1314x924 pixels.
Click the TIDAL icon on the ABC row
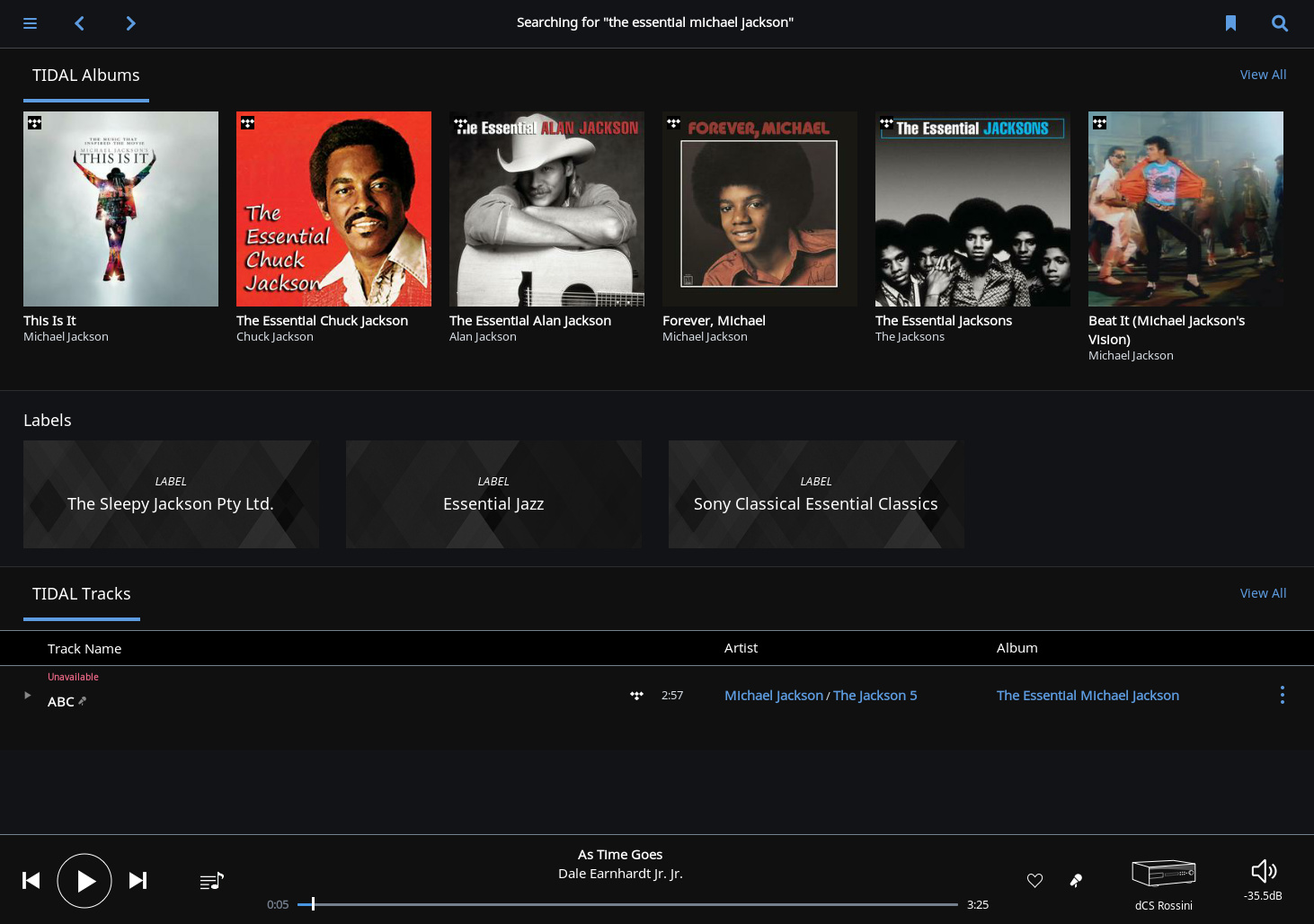tap(636, 696)
